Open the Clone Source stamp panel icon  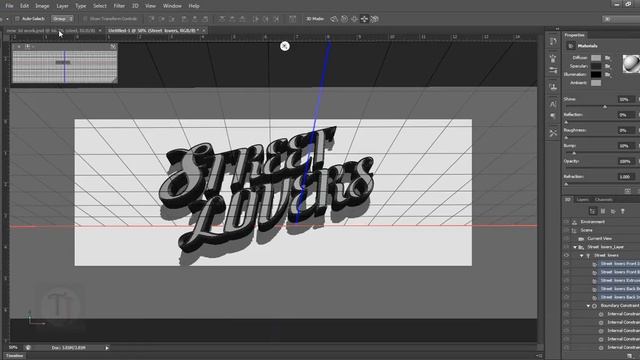[x=553, y=87]
